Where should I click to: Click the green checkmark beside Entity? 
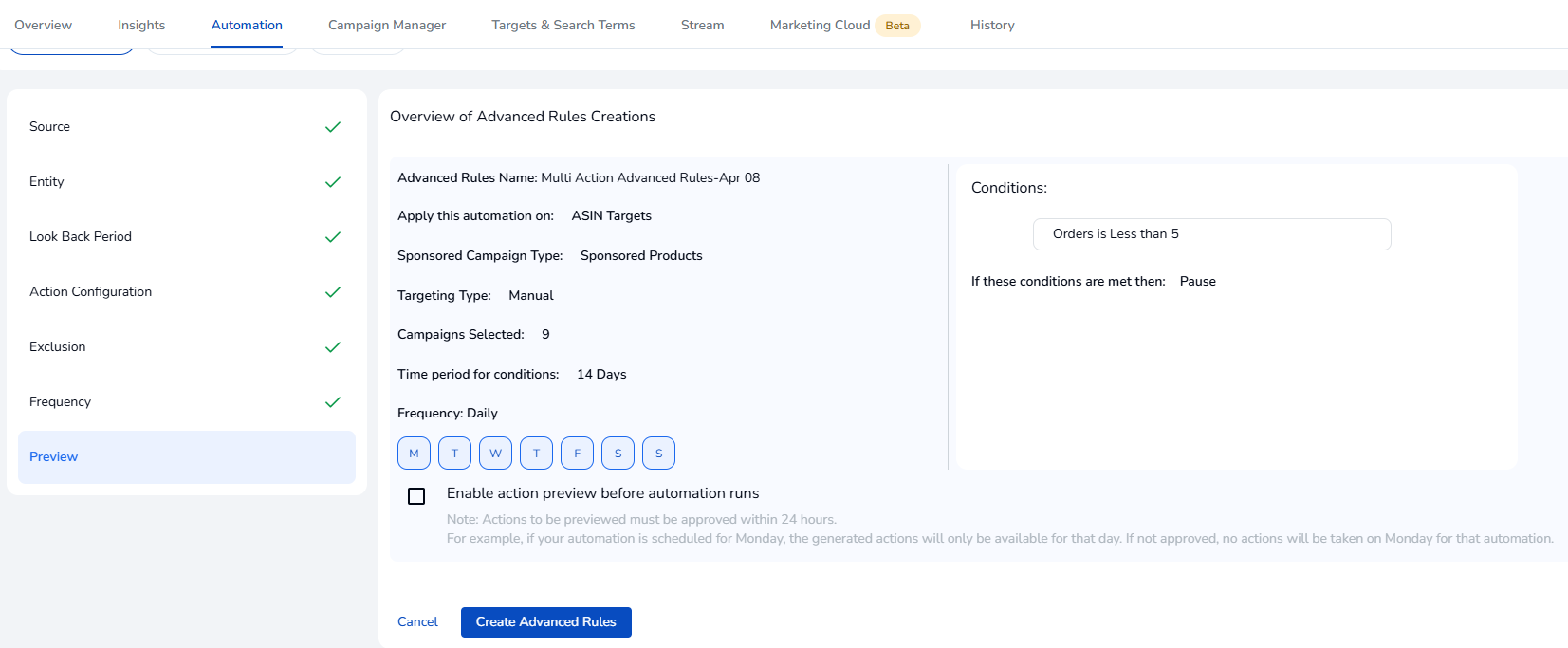point(332,182)
